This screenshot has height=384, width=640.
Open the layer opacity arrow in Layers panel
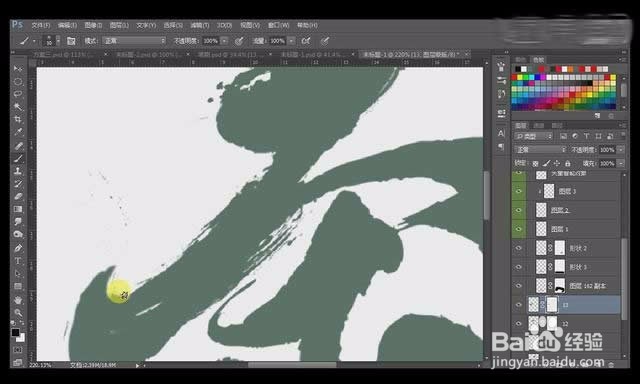[620, 150]
